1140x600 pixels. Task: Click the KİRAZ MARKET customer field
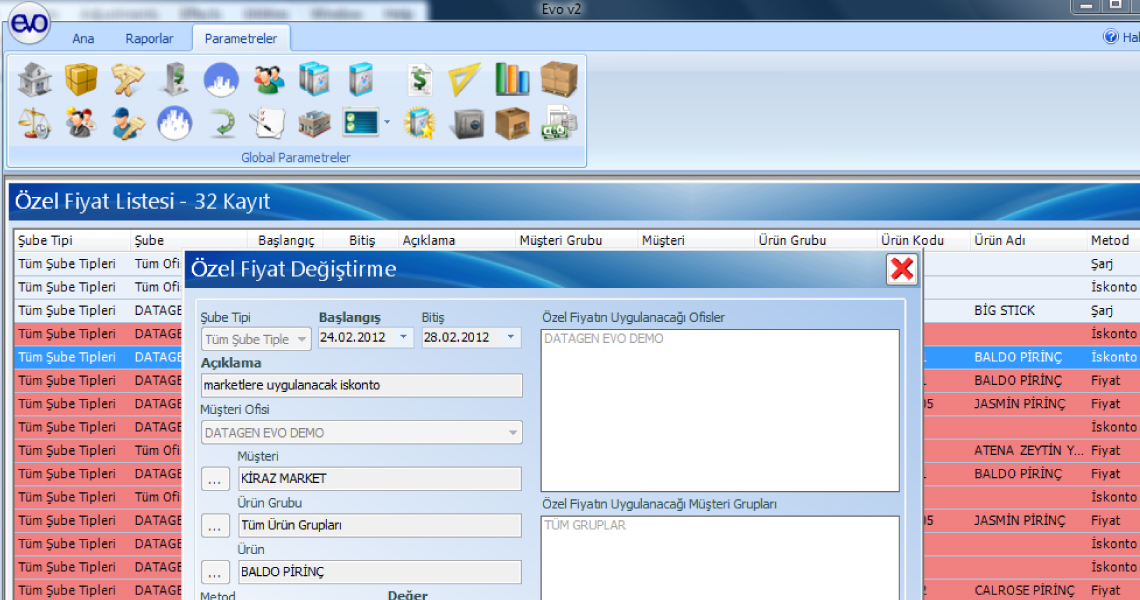380,479
